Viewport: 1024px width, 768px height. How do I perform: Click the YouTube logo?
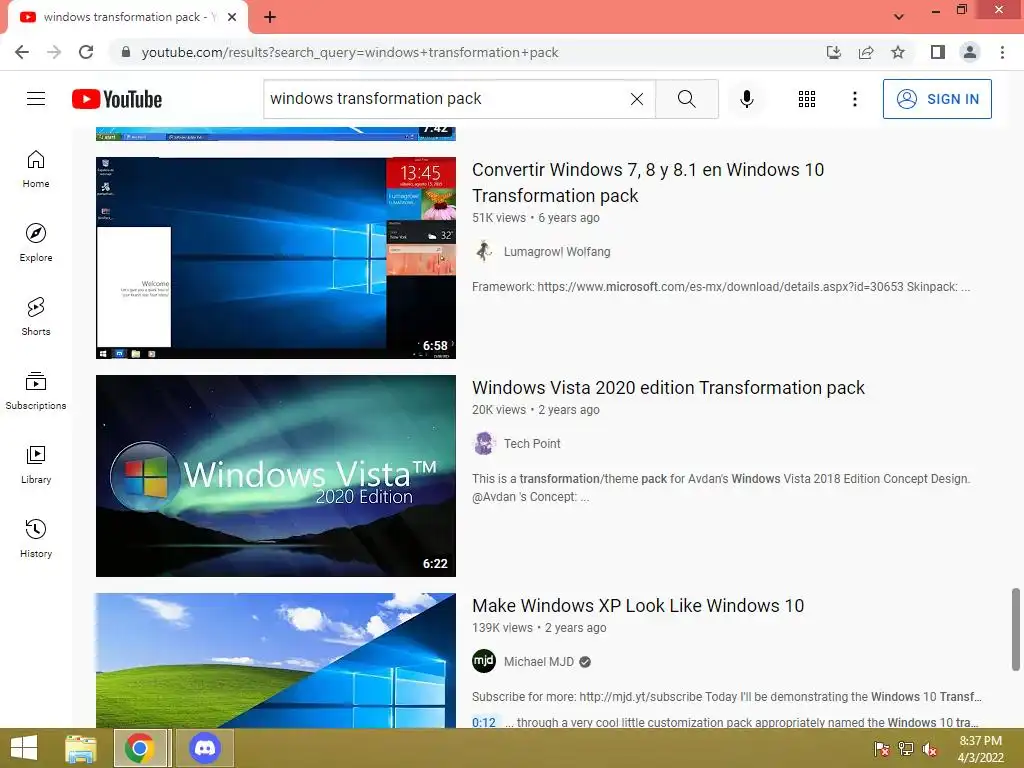(117, 99)
